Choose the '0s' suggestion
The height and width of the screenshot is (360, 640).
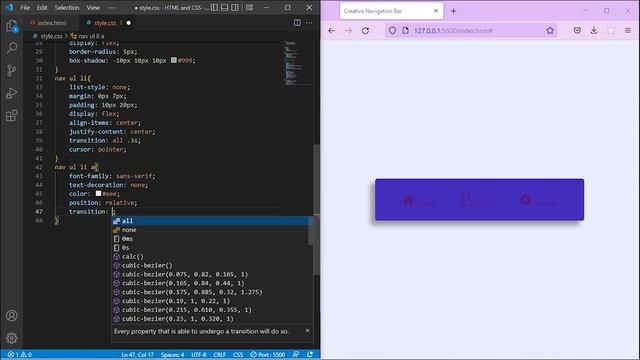[x=210, y=248]
